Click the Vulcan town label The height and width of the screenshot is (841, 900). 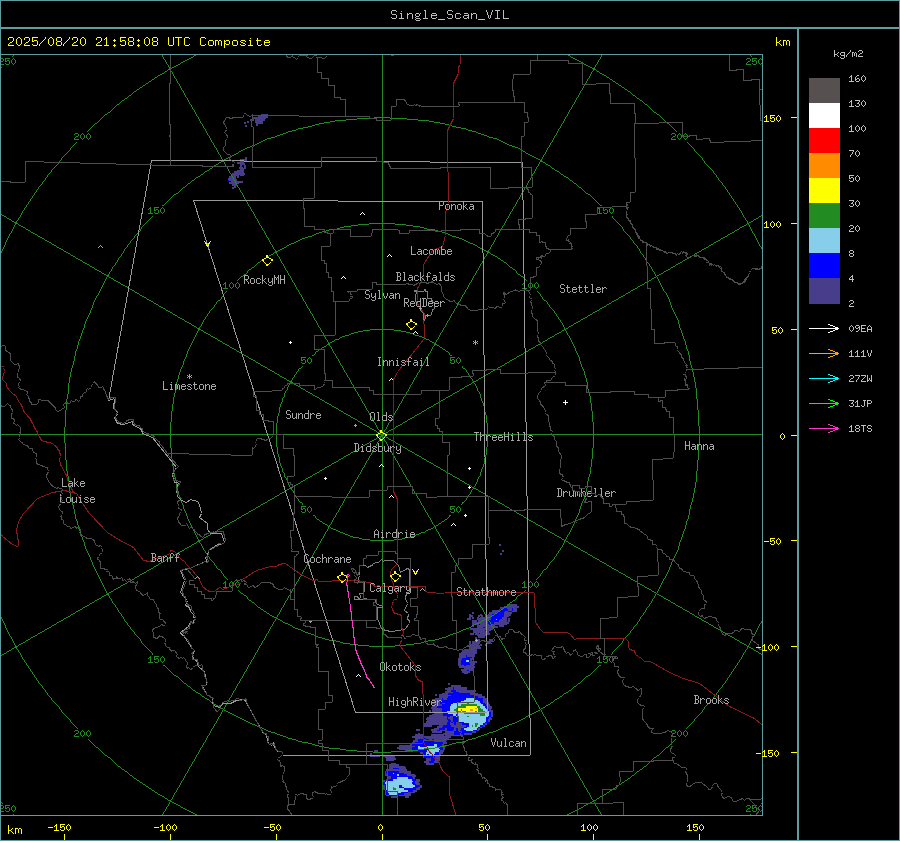[x=508, y=743]
